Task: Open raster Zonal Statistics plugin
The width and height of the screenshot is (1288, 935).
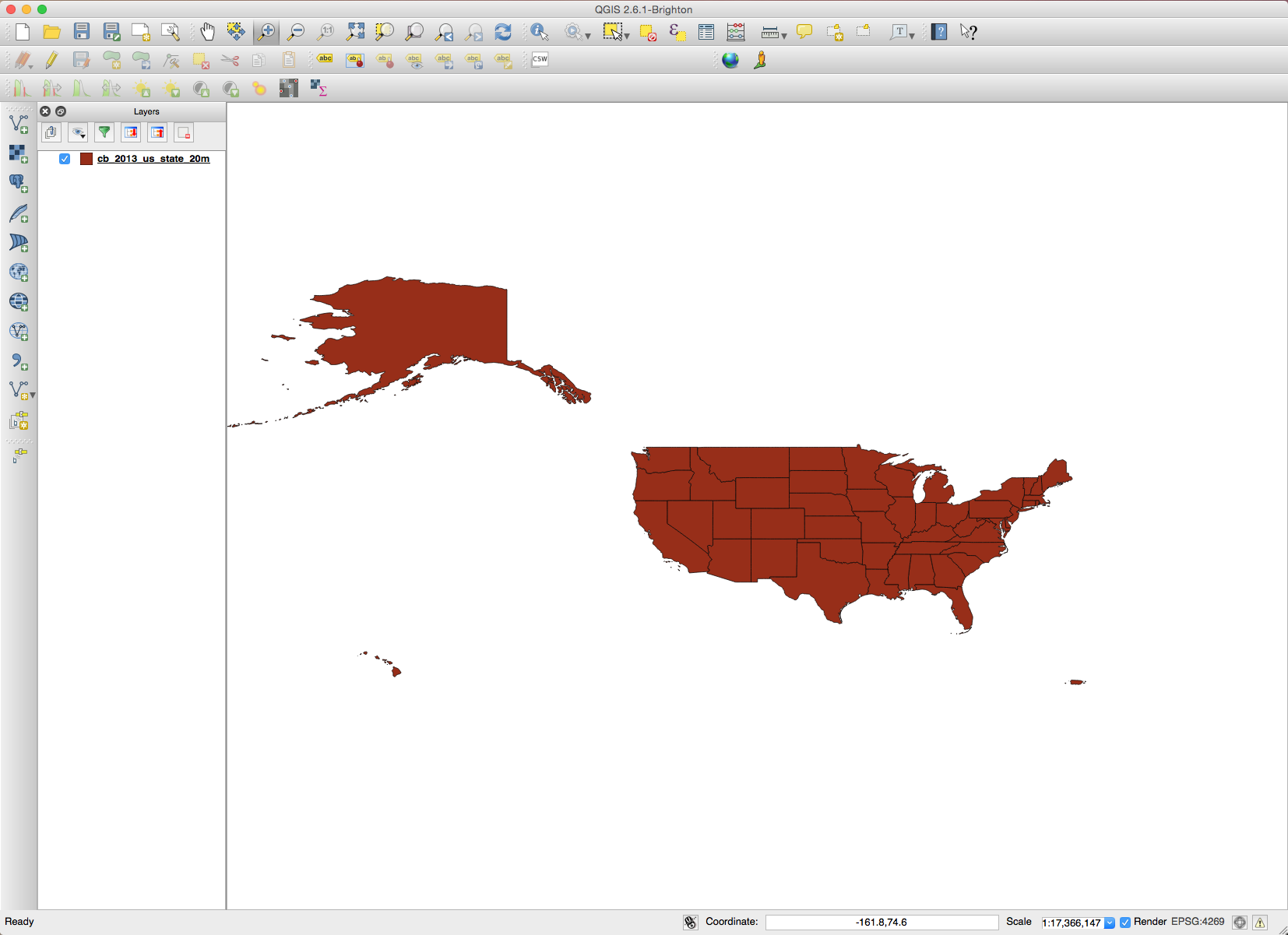Action: pos(318,88)
